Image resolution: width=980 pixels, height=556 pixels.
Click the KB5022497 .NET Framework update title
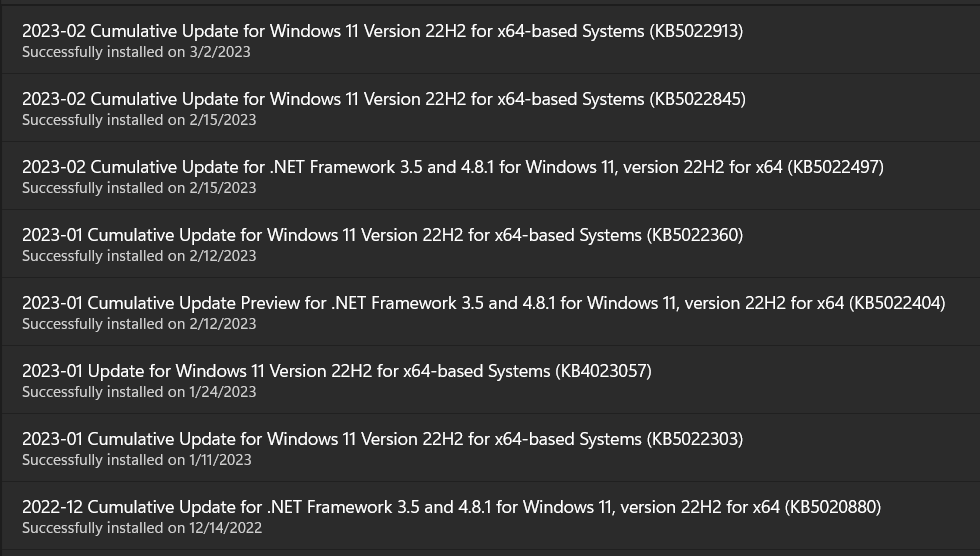[452, 167]
